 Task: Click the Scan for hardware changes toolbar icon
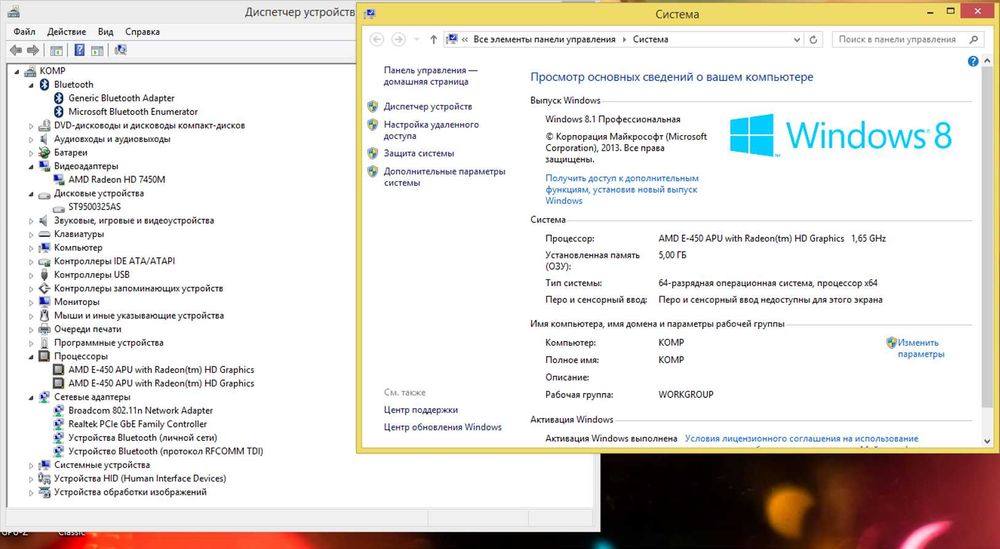point(121,50)
